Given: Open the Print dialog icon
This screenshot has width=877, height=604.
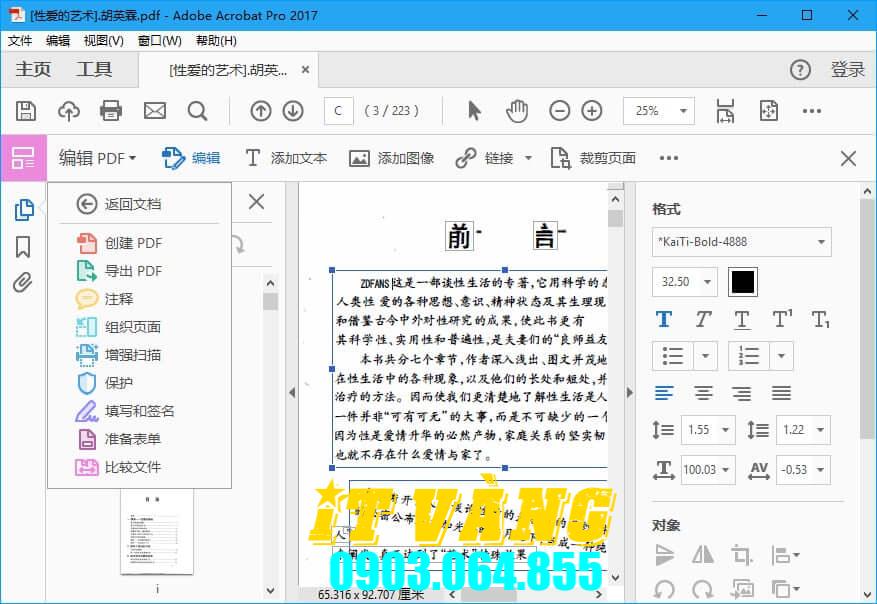Looking at the screenshot, I should point(110,111).
